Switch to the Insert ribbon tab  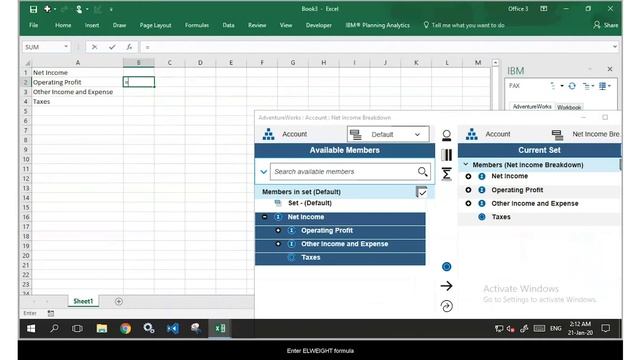[x=92, y=25]
